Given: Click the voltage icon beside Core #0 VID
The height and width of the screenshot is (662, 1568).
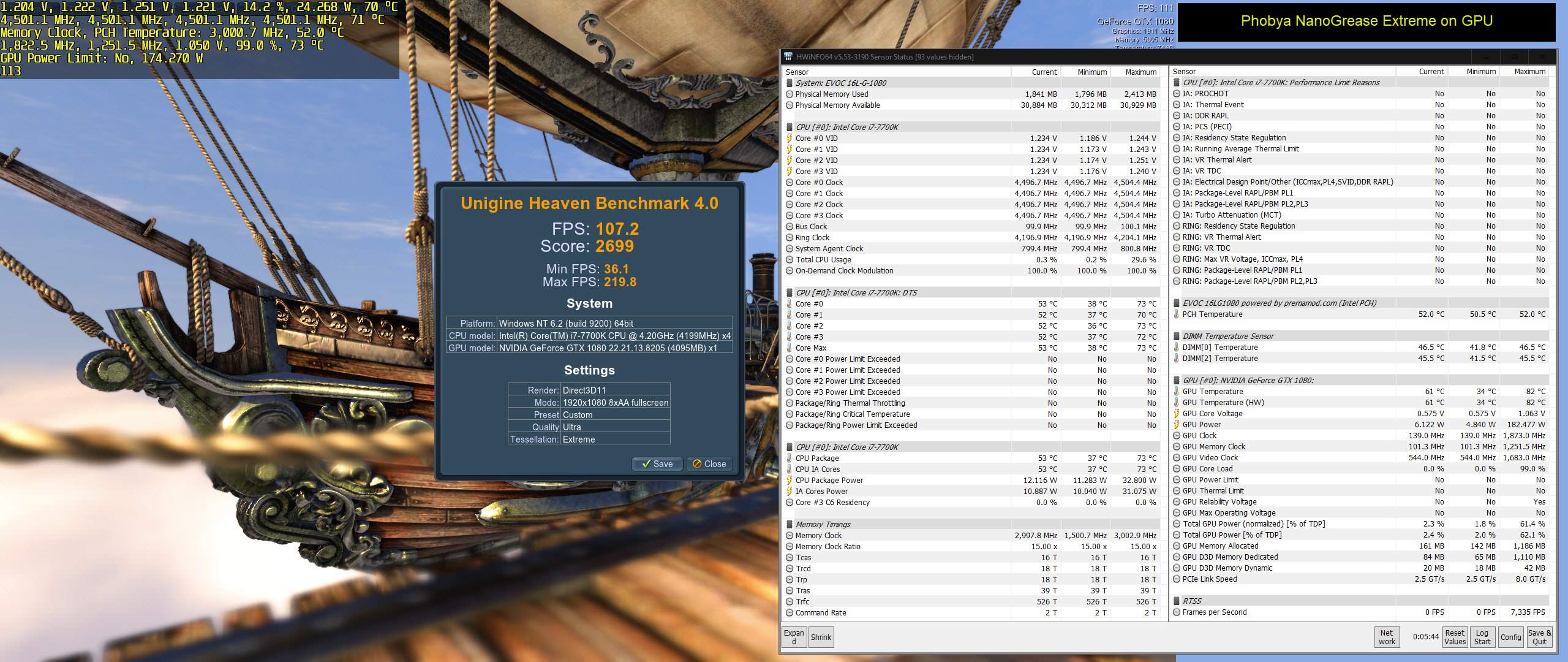Looking at the screenshot, I should (790, 139).
